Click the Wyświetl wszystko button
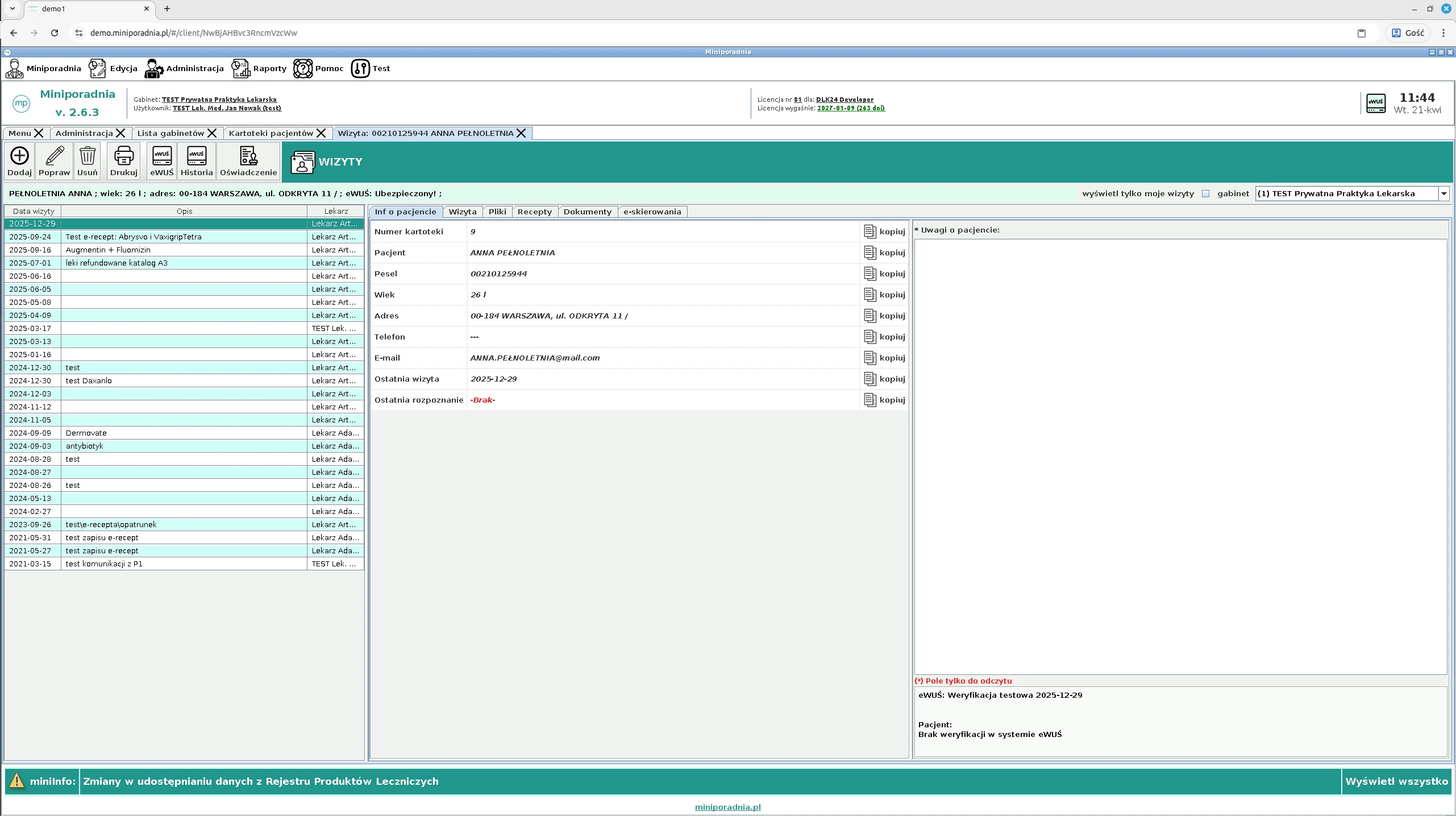 point(1397,781)
